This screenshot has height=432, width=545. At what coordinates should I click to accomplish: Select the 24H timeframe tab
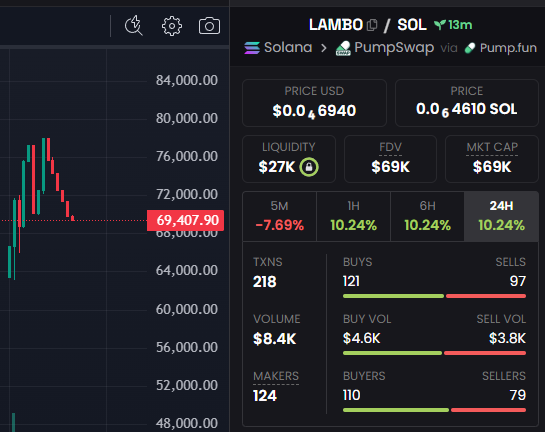501,216
